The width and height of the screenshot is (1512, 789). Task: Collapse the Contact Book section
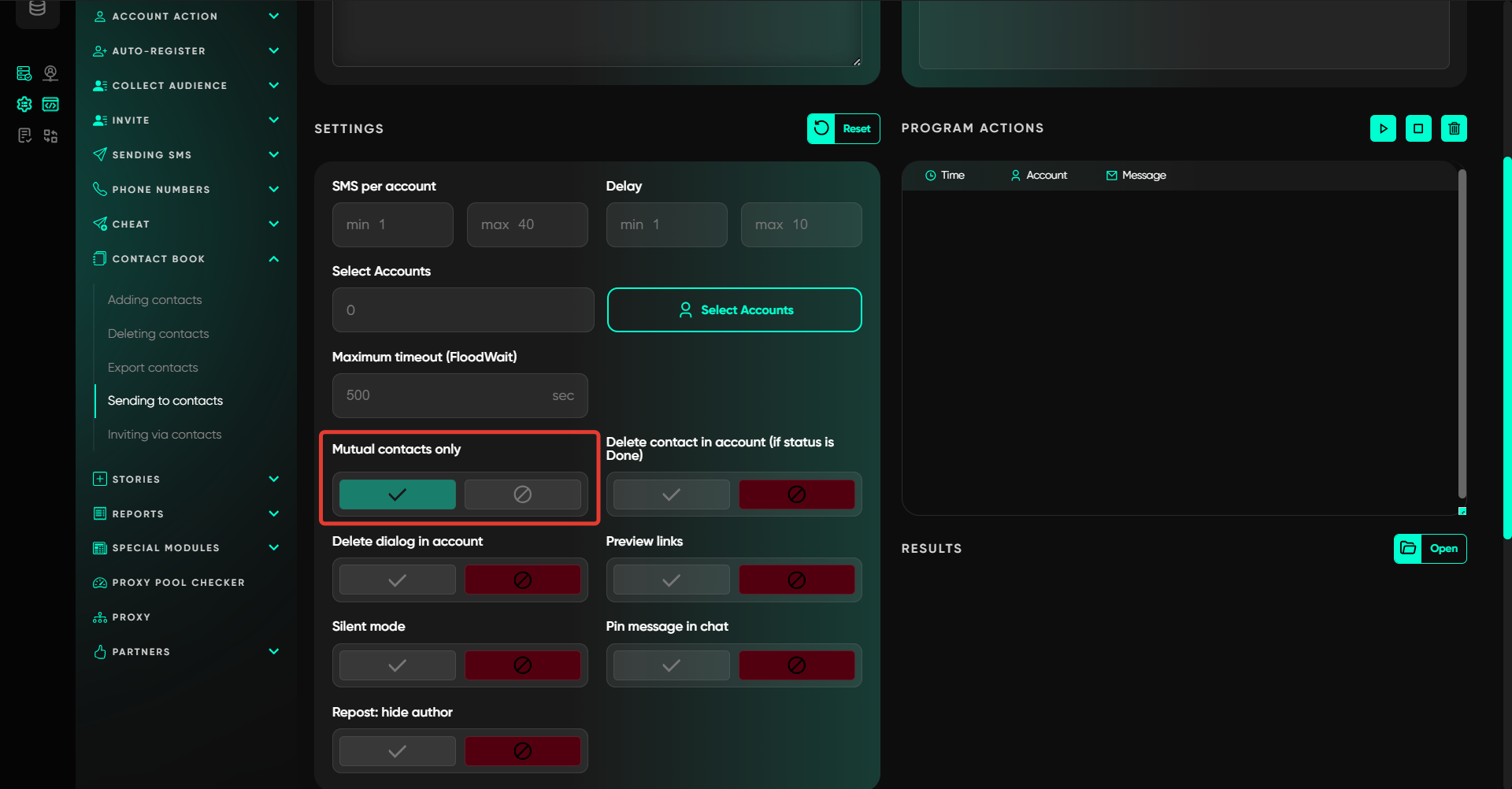tap(273, 259)
